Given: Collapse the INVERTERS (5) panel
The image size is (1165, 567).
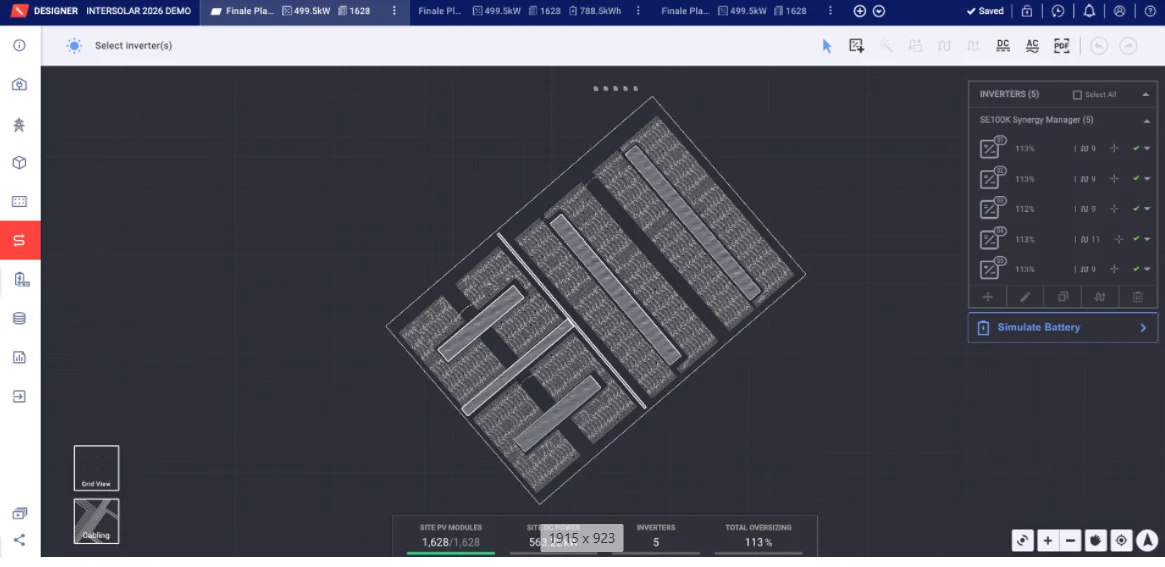Looking at the screenshot, I should point(1146,95).
